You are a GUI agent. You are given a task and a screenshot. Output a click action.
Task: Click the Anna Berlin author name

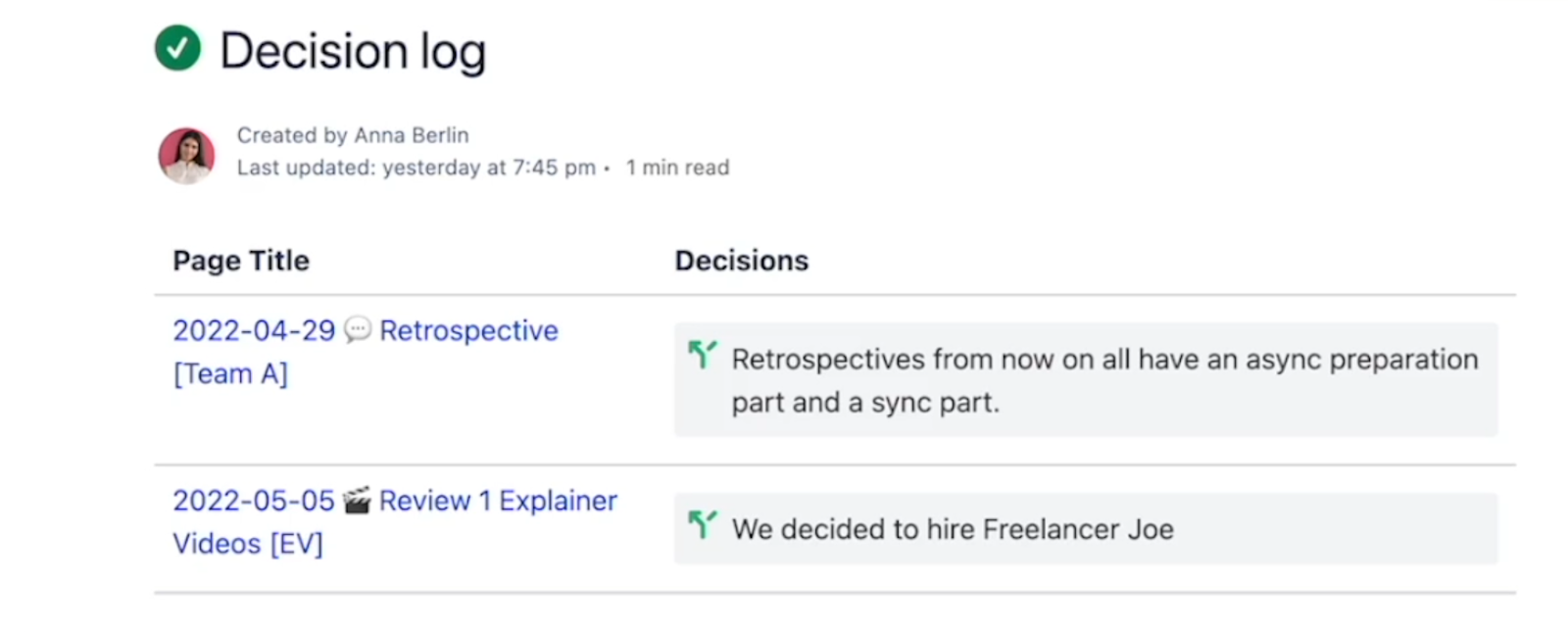pyautogui.click(x=412, y=135)
